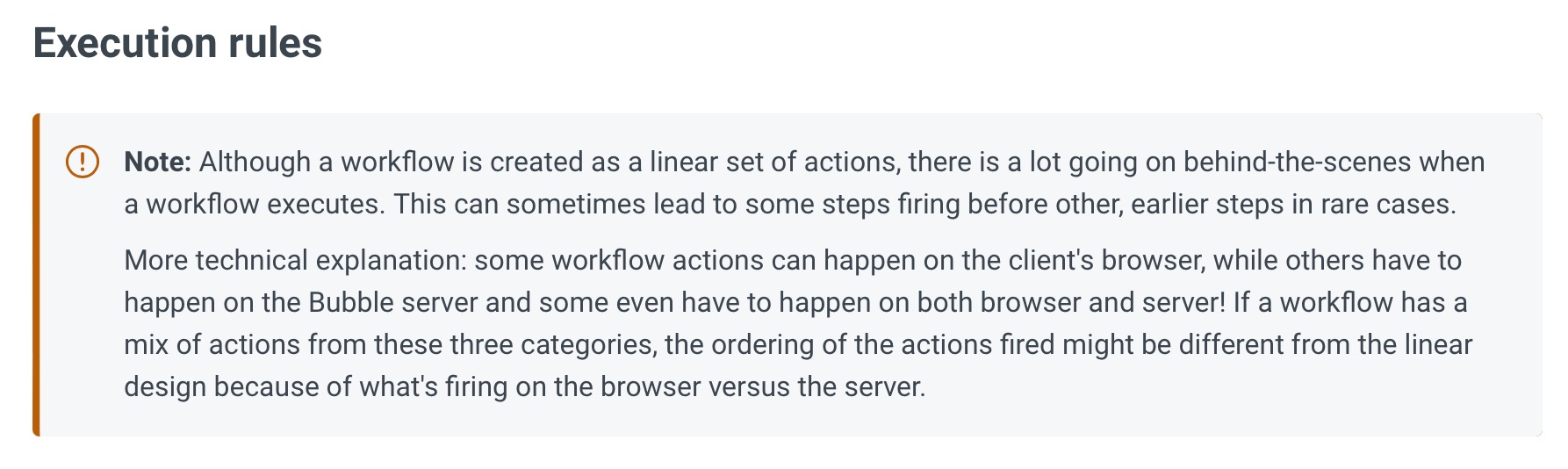Click the orange left border of note box
Viewport: 1568px width, 469px height.
coord(36,275)
